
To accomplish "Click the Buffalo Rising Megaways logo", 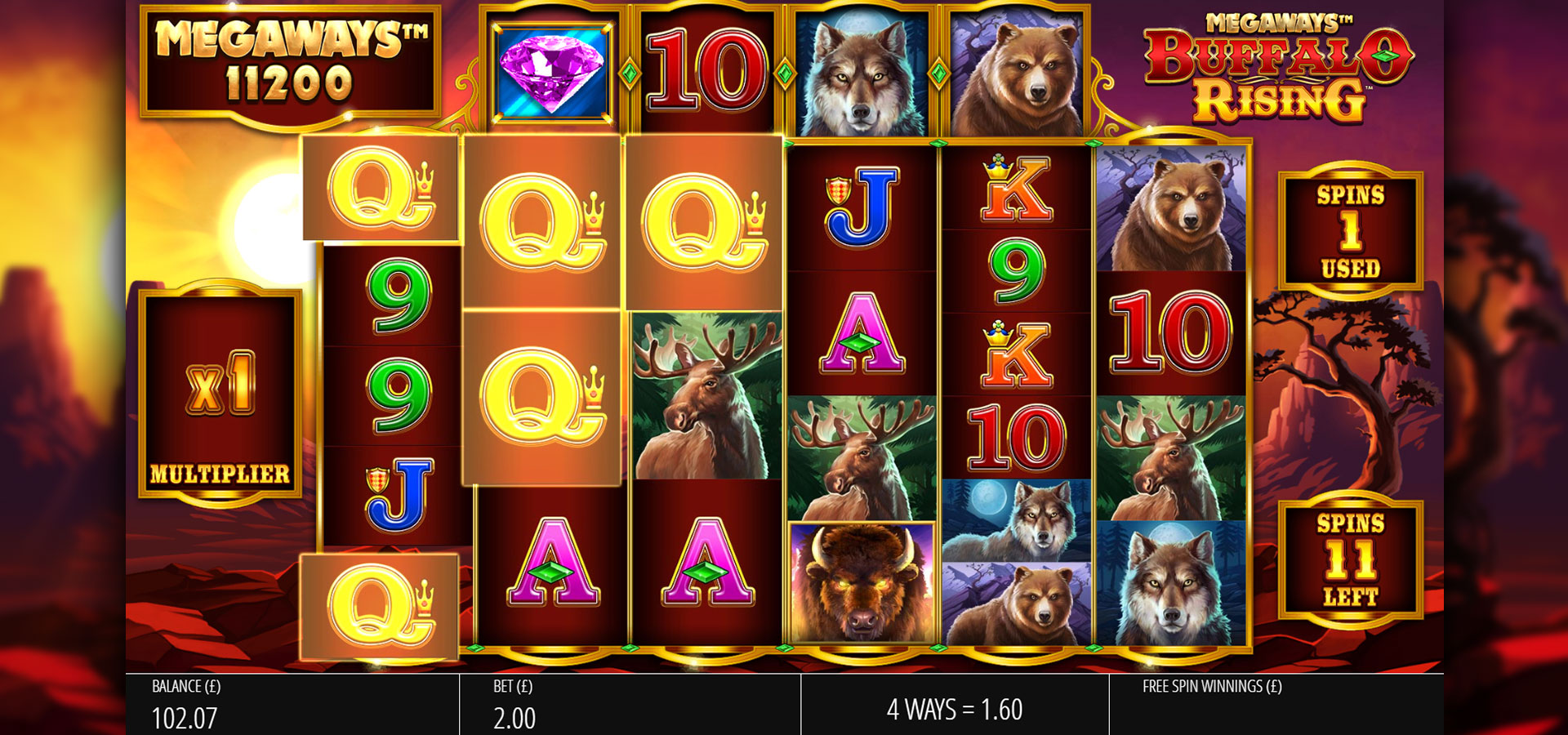I will tap(1278, 69).
